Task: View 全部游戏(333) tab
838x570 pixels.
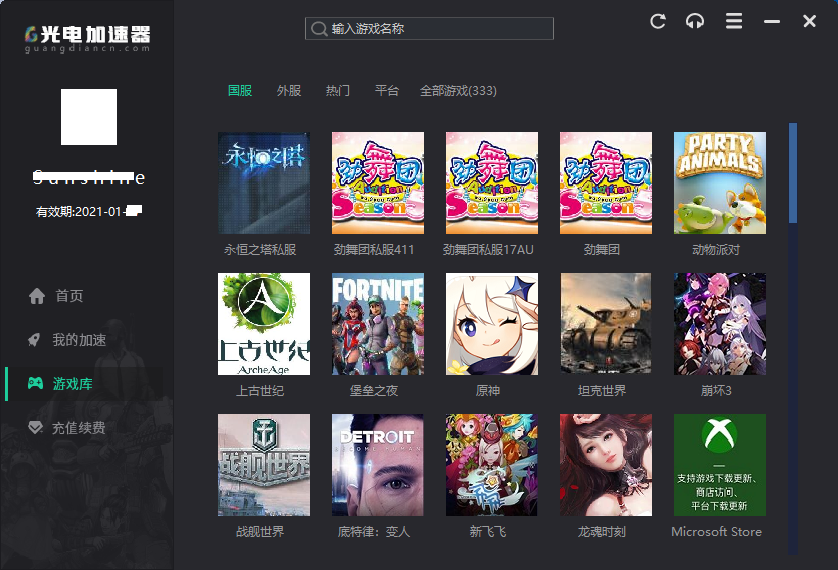Action: 458,91
